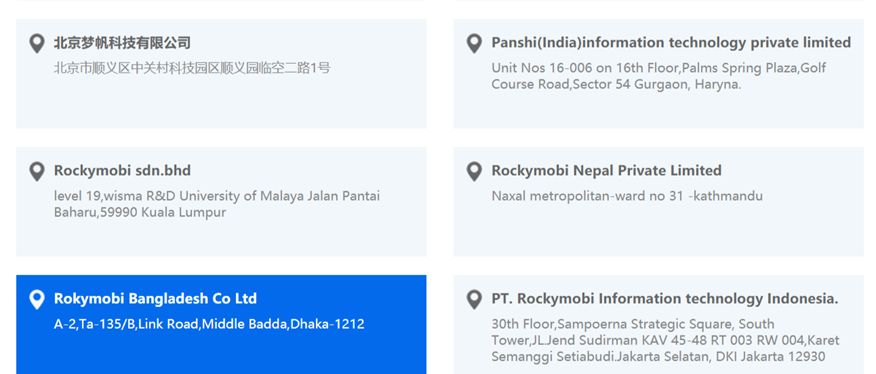876x374 pixels.
Task: Click the Sampoerna Strategic Square Jakarta address
Action: tap(665, 340)
